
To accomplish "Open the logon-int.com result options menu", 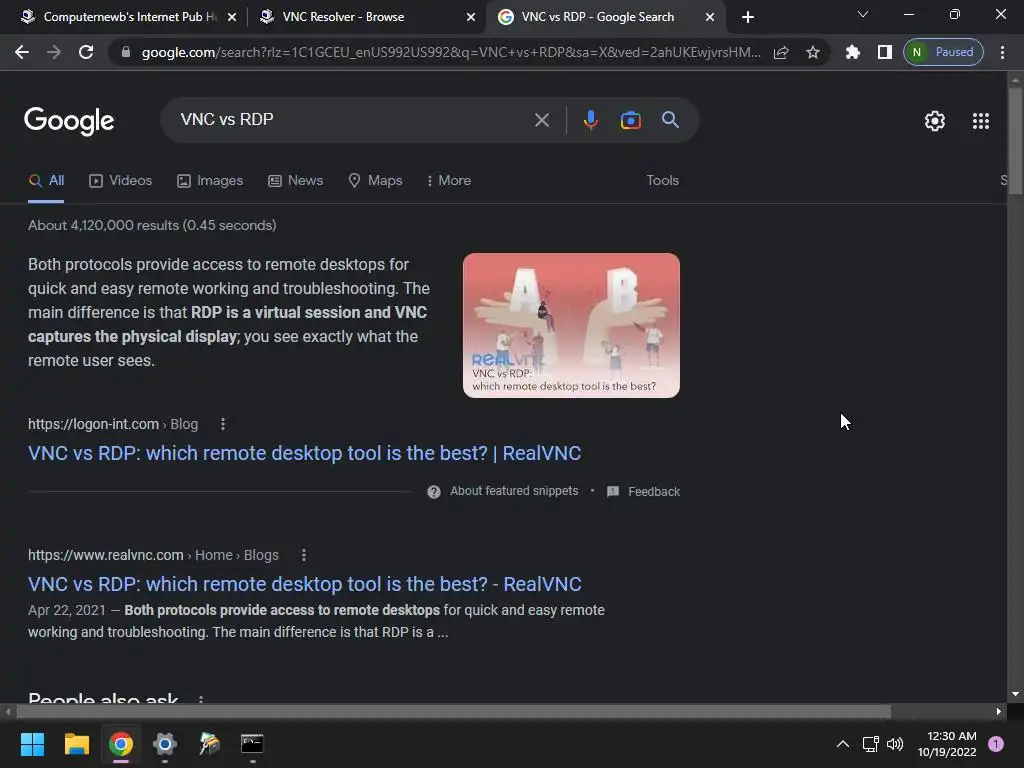I will 223,424.
